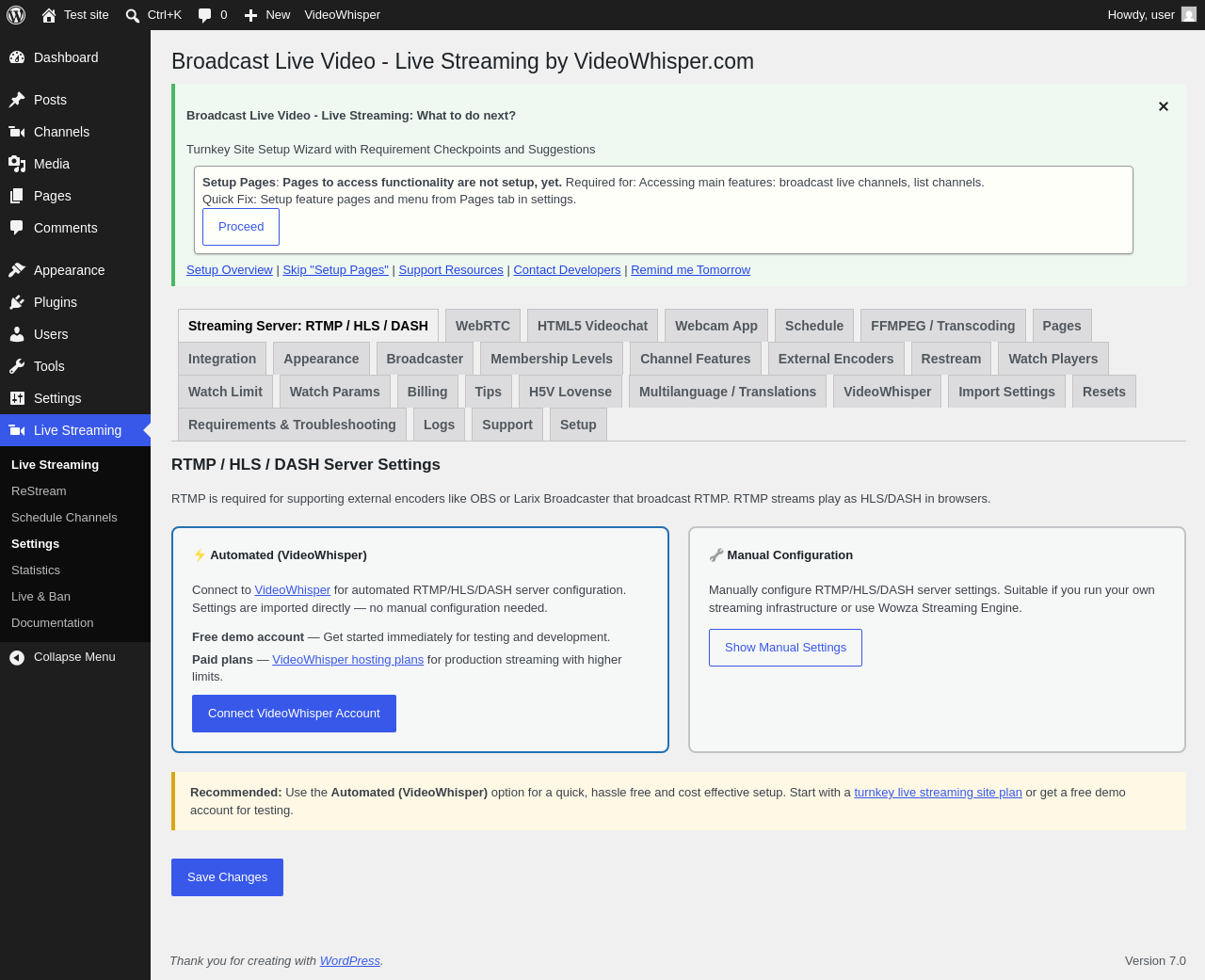Open the WebRTC settings tab
Screen dimensions: 1205x980
tap(483, 326)
